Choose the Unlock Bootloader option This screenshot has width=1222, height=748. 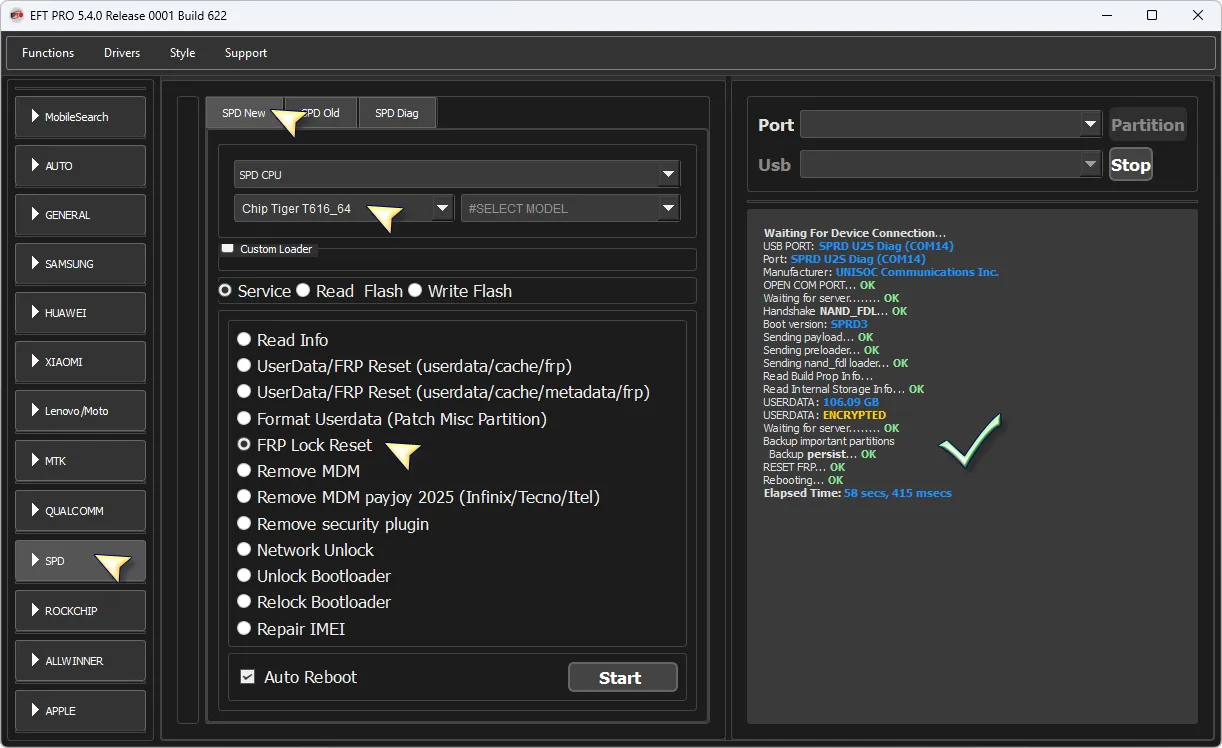244,576
